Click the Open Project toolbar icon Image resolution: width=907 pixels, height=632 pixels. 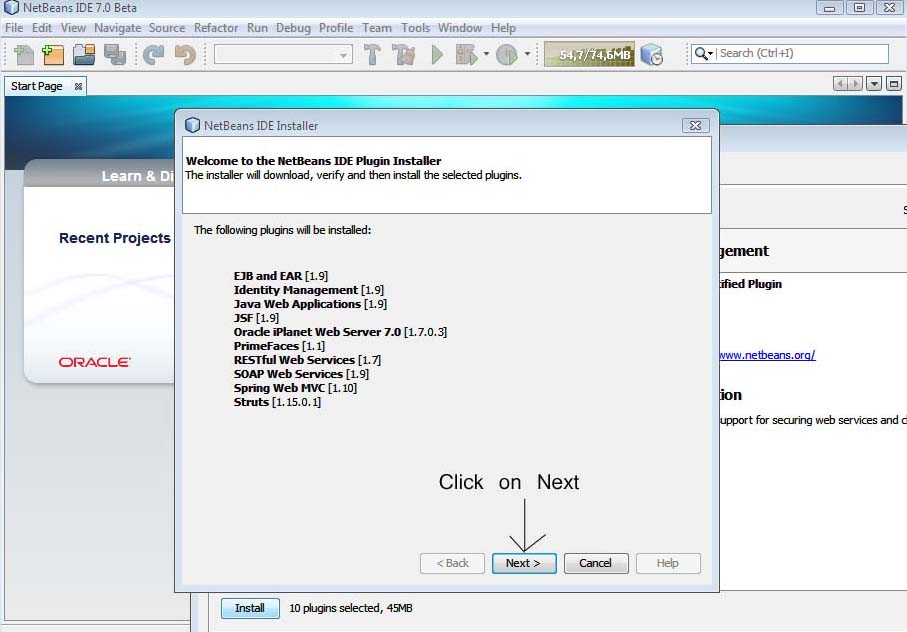tap(84, 54)
